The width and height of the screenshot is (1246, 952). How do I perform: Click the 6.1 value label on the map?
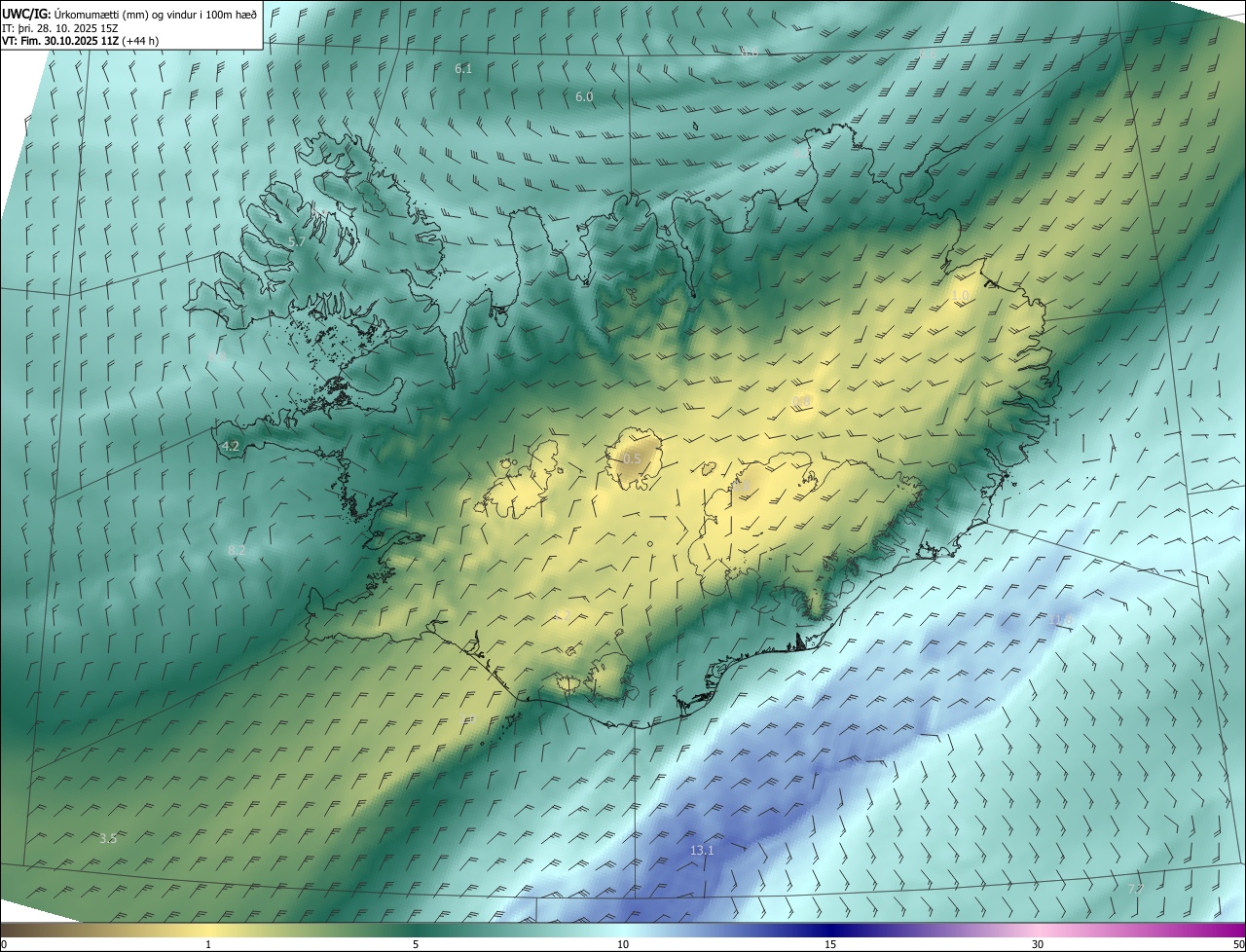463,68
